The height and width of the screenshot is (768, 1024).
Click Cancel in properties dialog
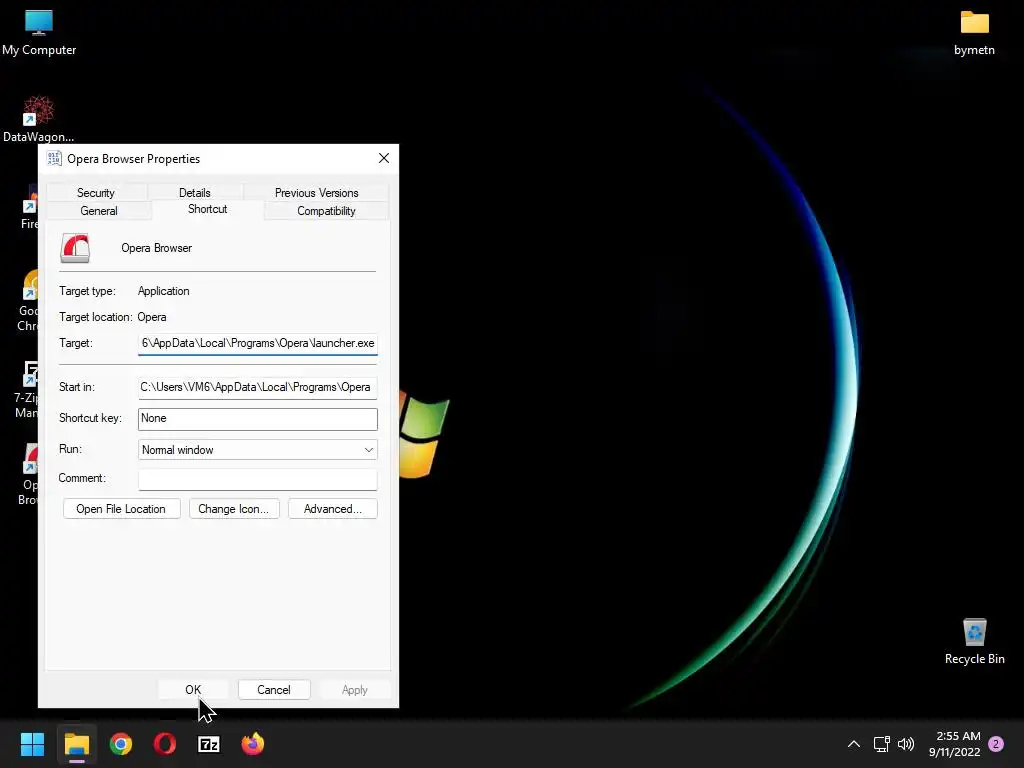pyautogui.click(x=274, y=690)
